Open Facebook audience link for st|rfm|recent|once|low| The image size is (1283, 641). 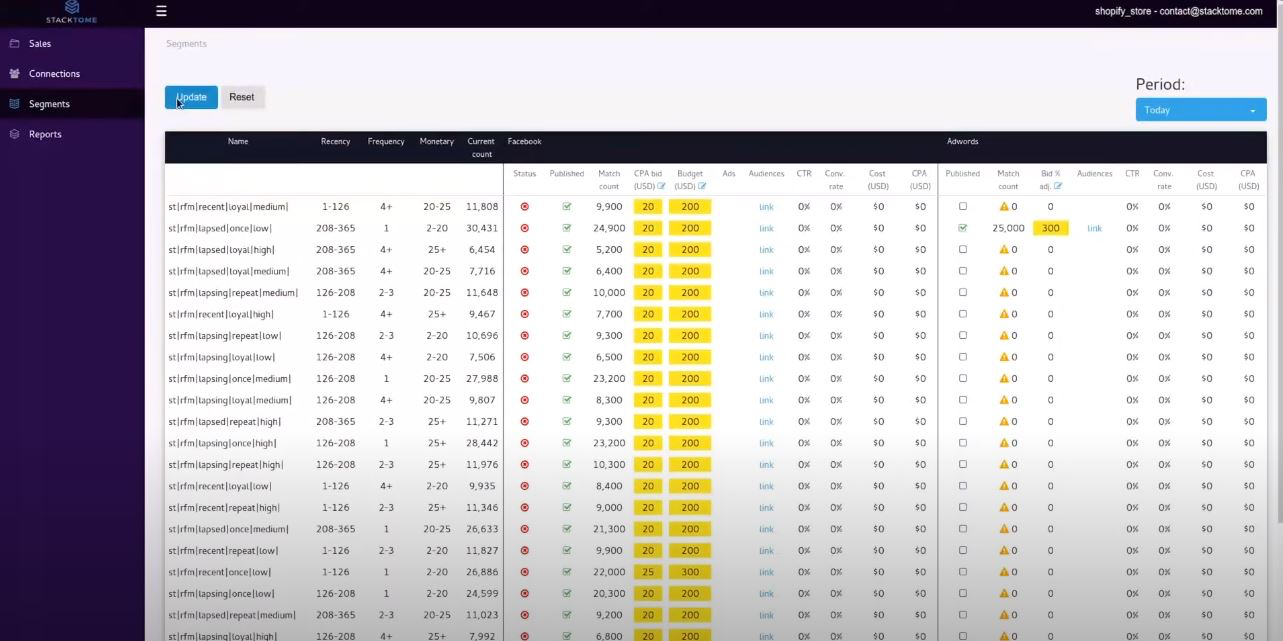pyautogui.click(x=766, y=572)
